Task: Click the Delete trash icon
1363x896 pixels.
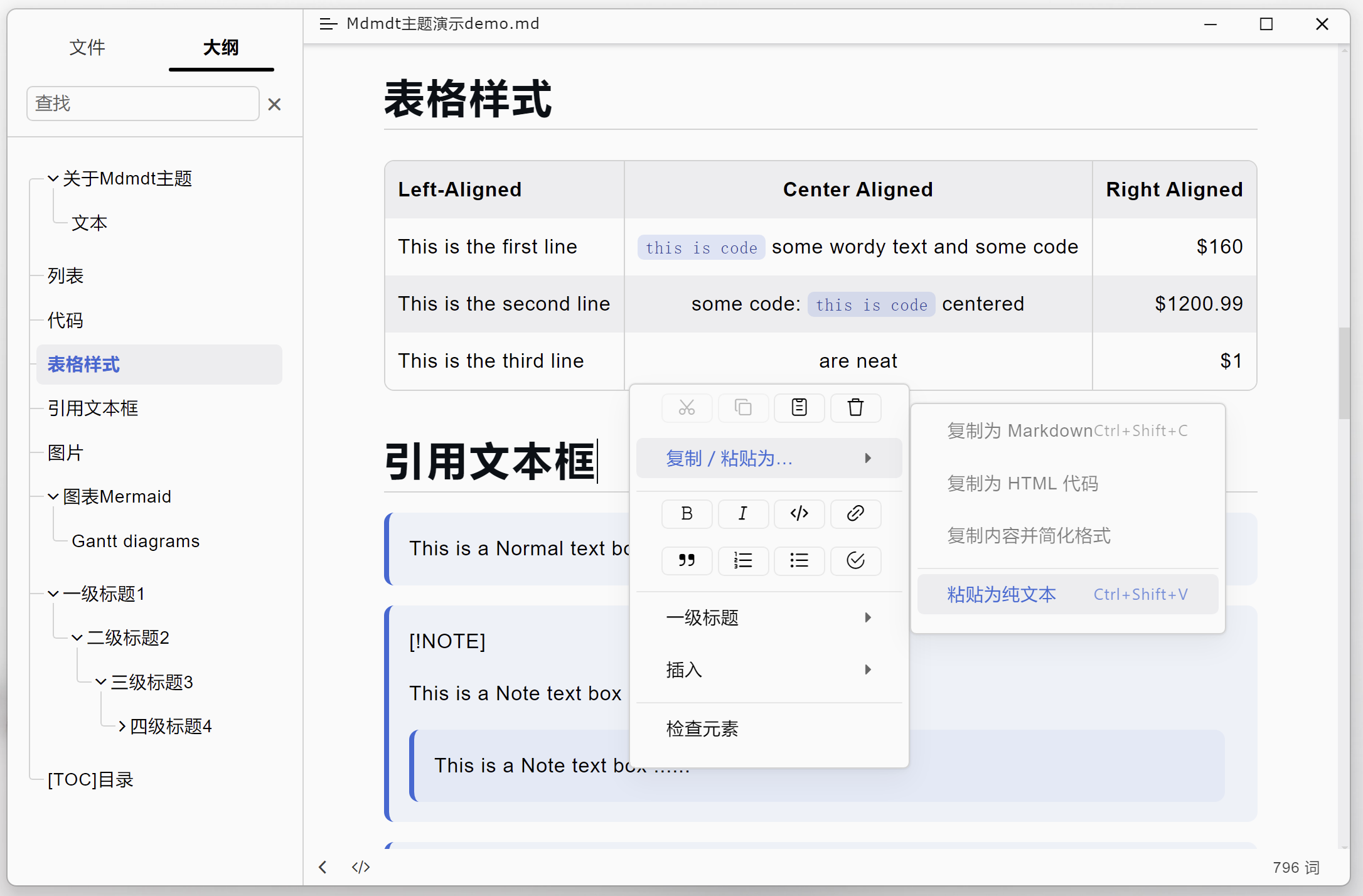Action: pos(855,408)
